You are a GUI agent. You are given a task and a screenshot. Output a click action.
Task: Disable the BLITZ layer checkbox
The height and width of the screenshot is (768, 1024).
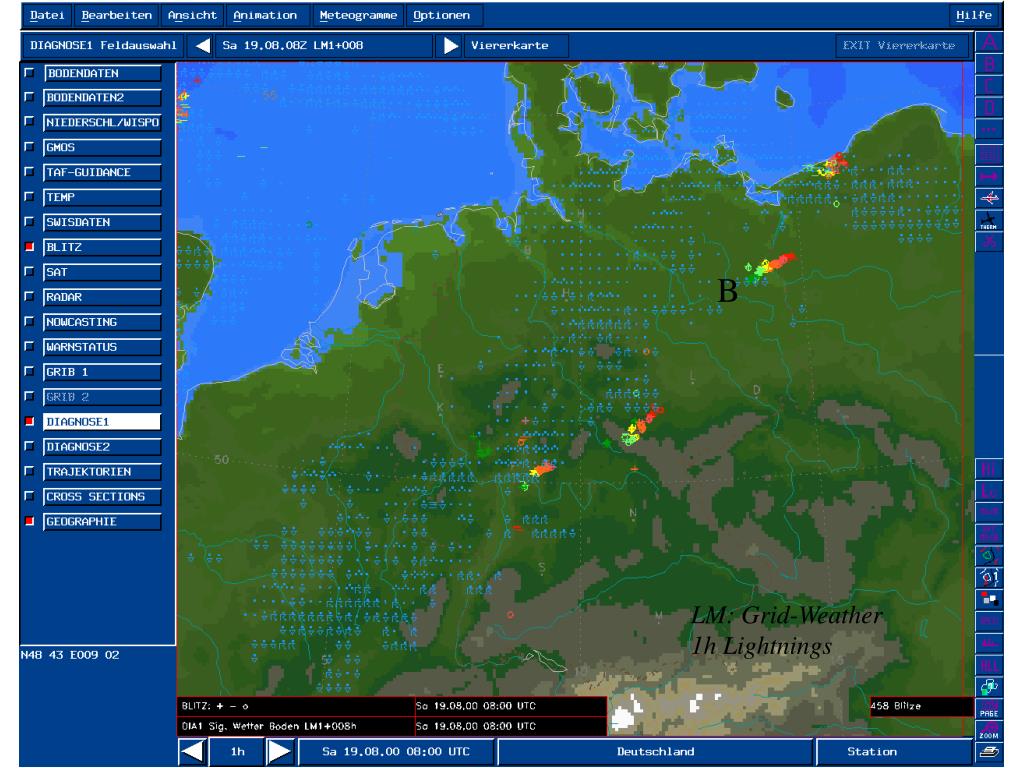[30, 247]
